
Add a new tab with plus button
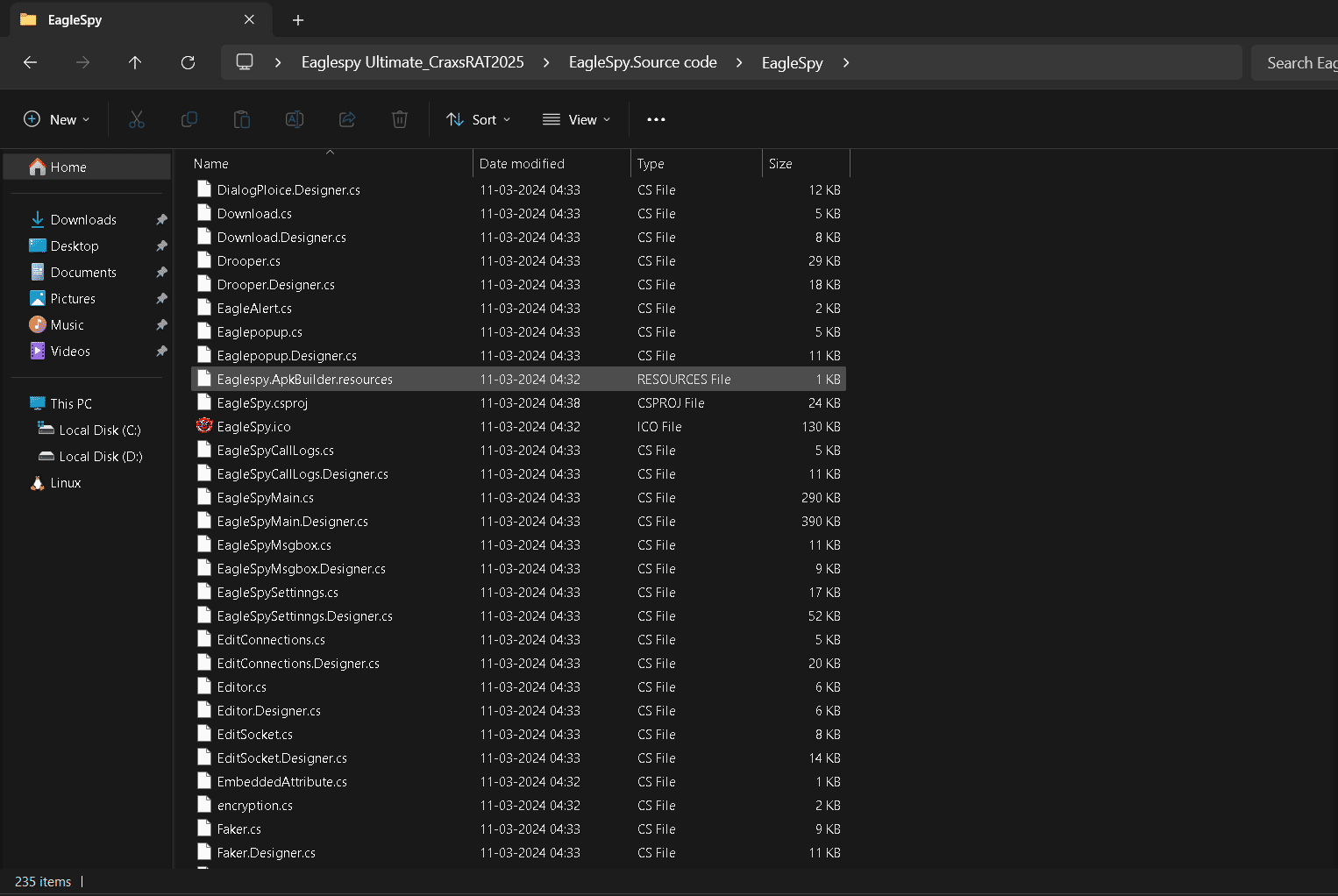298,19
